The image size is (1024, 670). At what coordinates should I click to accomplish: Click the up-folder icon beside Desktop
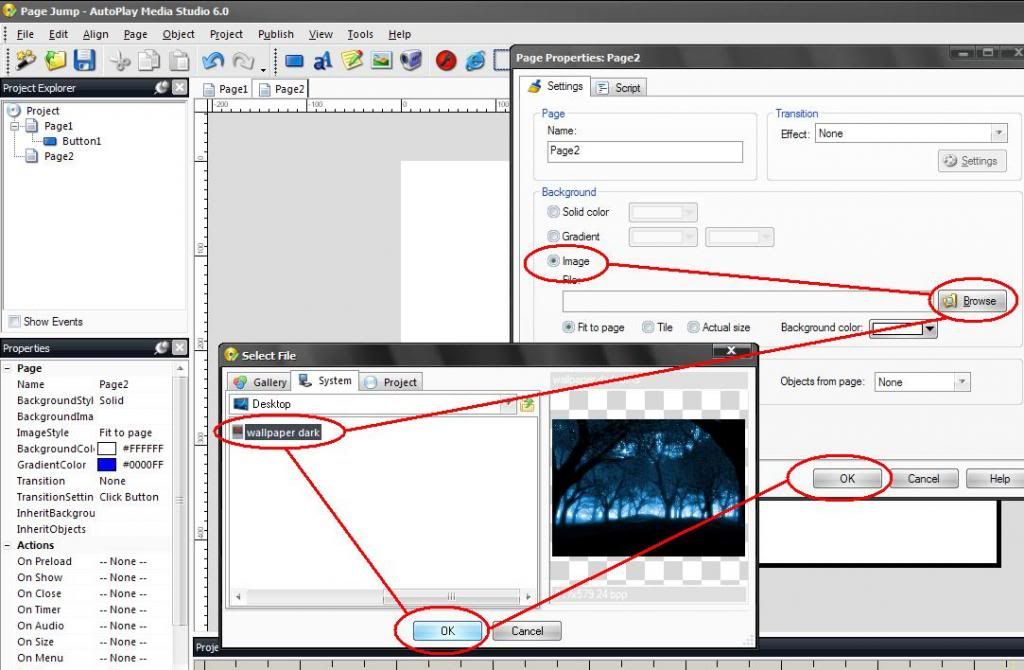pyautogui.click(x=527, y=404)
